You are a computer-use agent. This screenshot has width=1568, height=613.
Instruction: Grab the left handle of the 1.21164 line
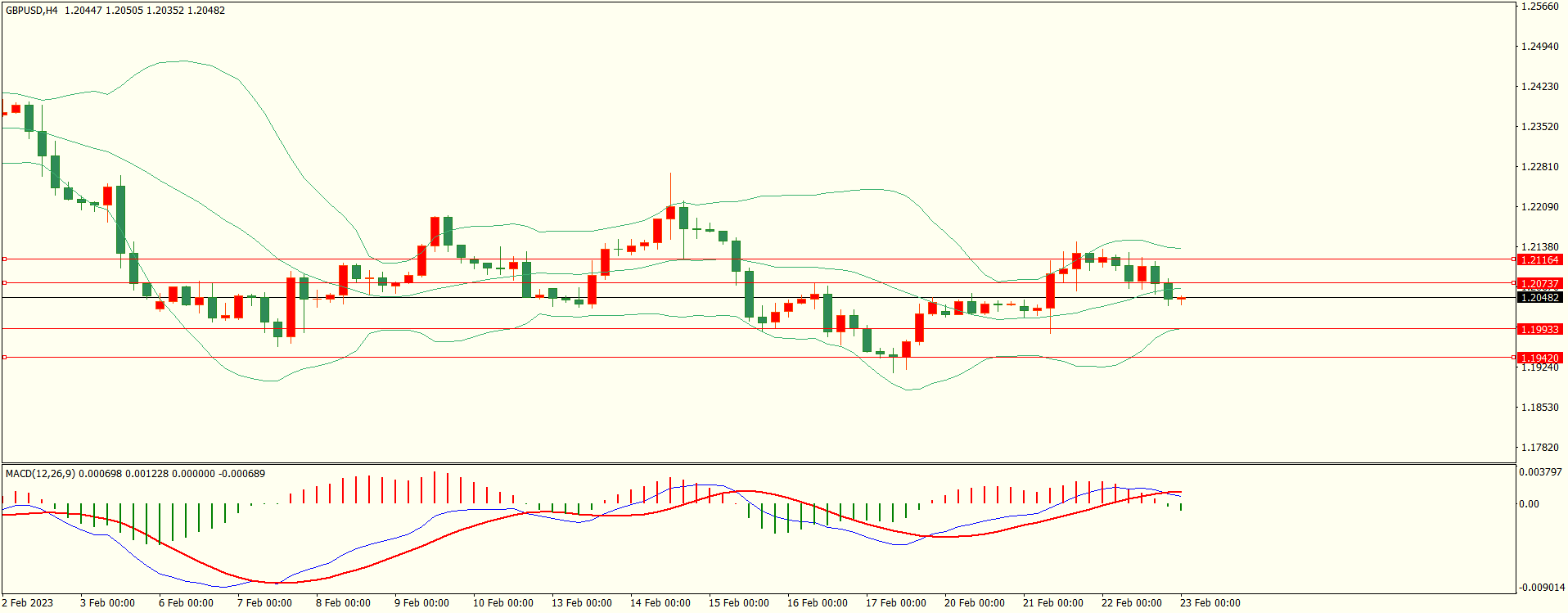(x=4, y=259)
